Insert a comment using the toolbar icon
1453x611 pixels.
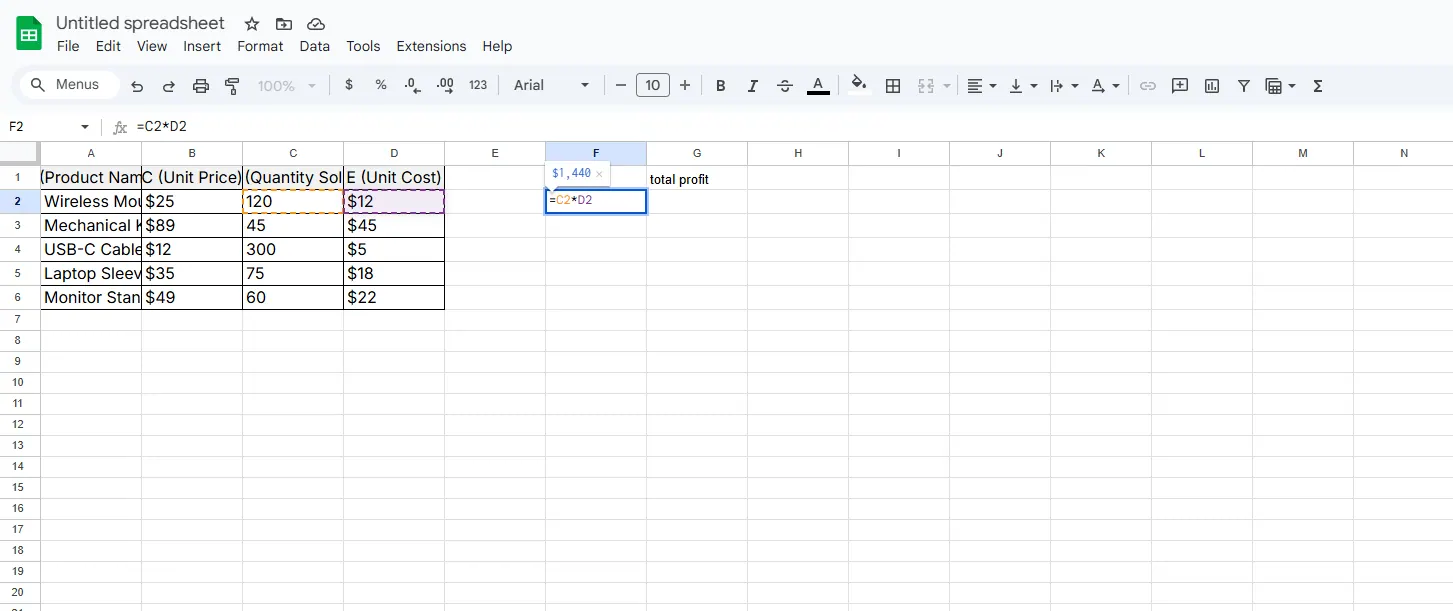[1180, 86]
